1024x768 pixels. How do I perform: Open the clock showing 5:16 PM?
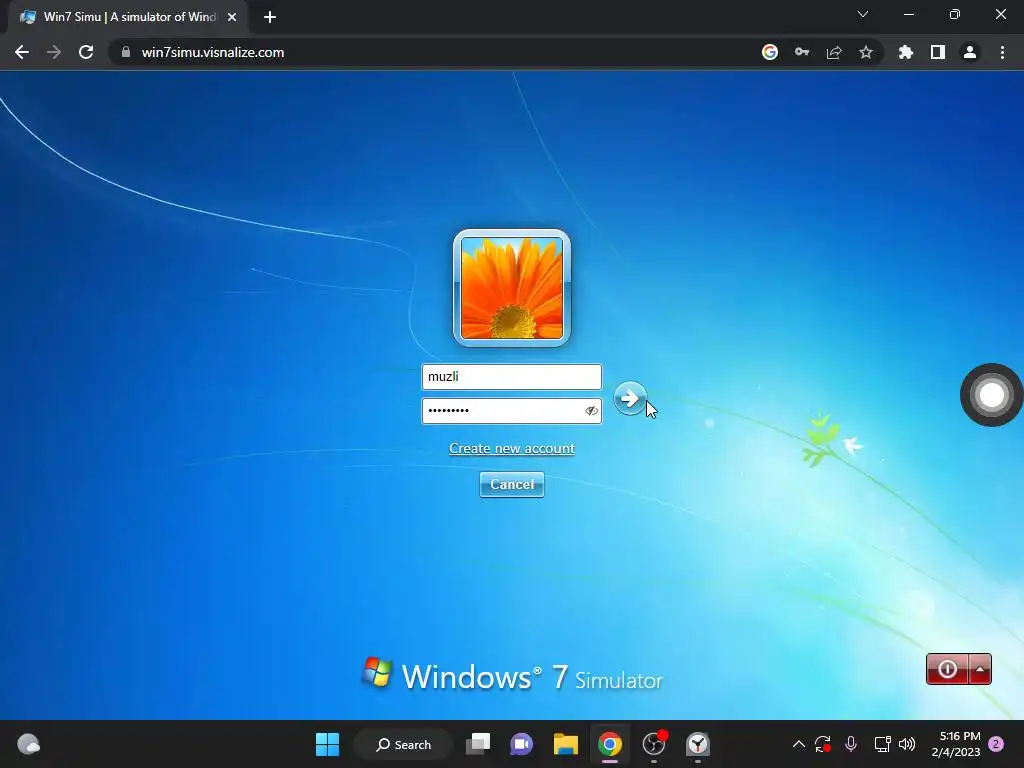(956, 744)
